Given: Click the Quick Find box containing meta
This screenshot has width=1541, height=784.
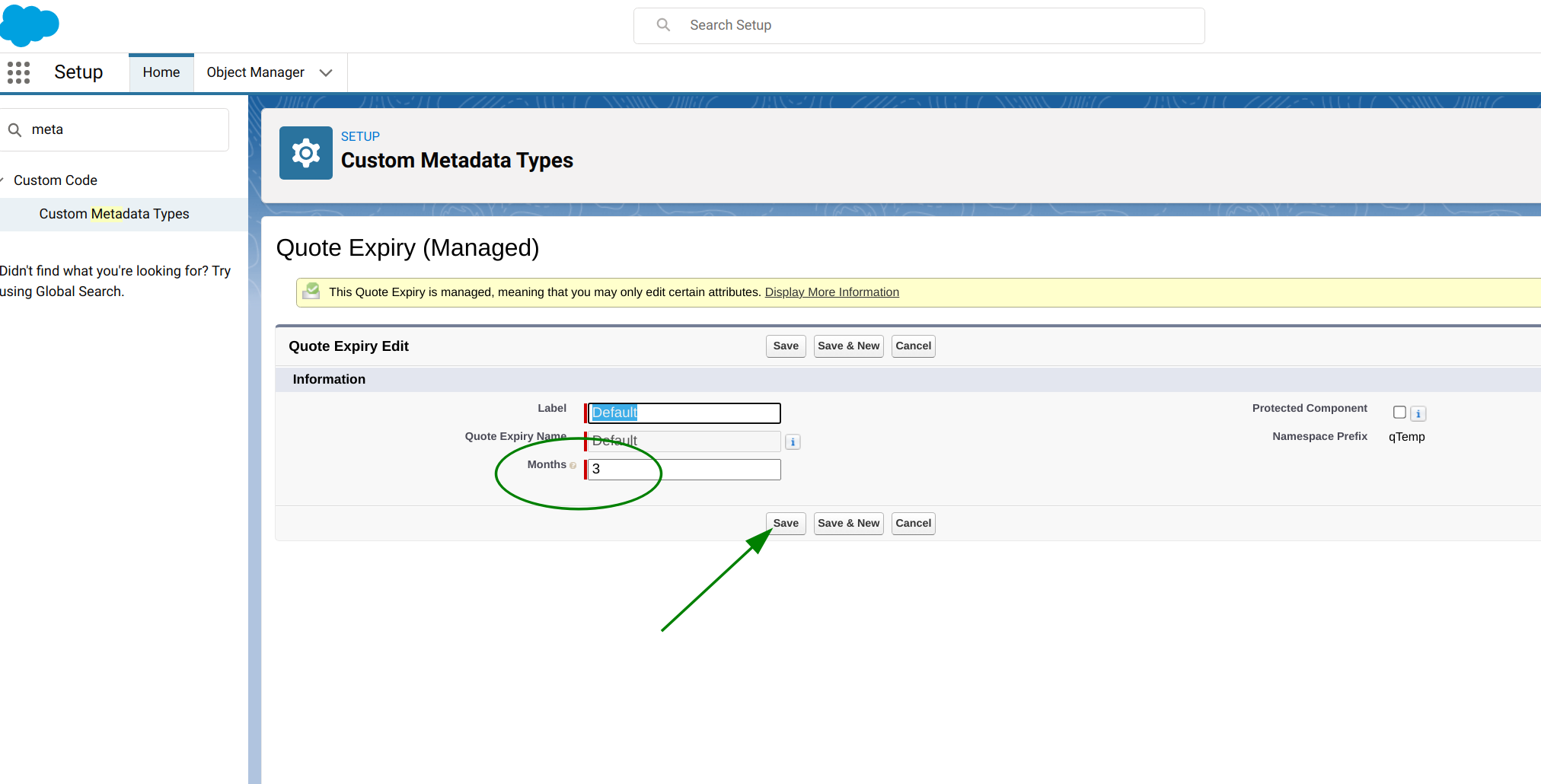Looking at the screenshot, I should 114,130.
